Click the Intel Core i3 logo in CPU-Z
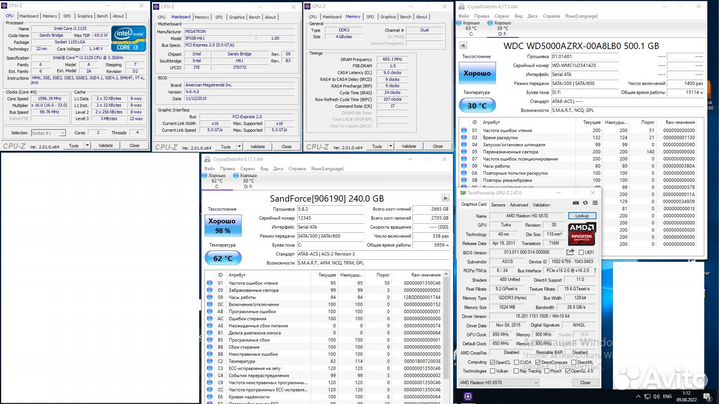 coord(129,39)
